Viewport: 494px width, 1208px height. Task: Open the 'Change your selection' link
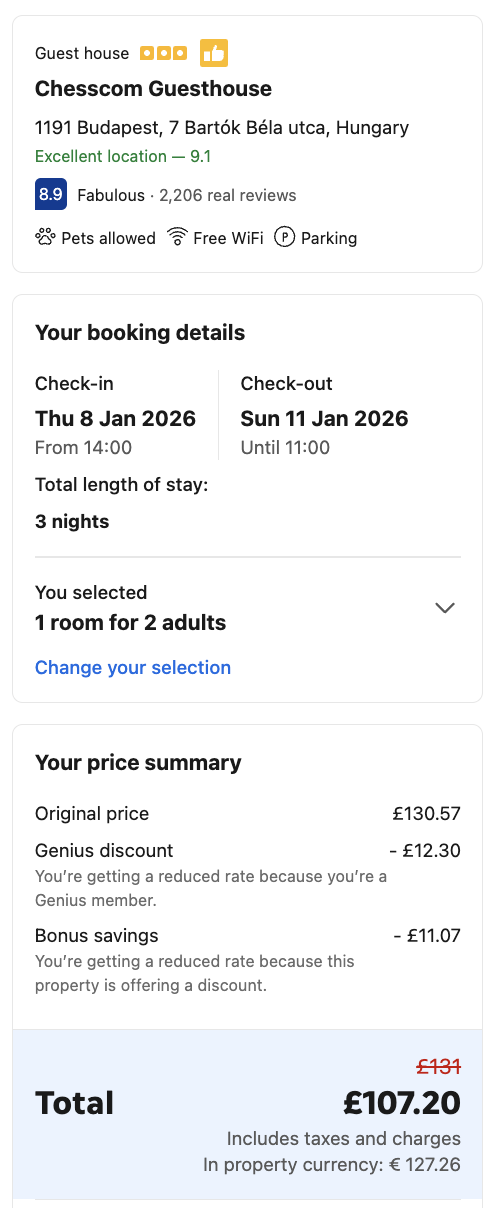pos(133,667)
